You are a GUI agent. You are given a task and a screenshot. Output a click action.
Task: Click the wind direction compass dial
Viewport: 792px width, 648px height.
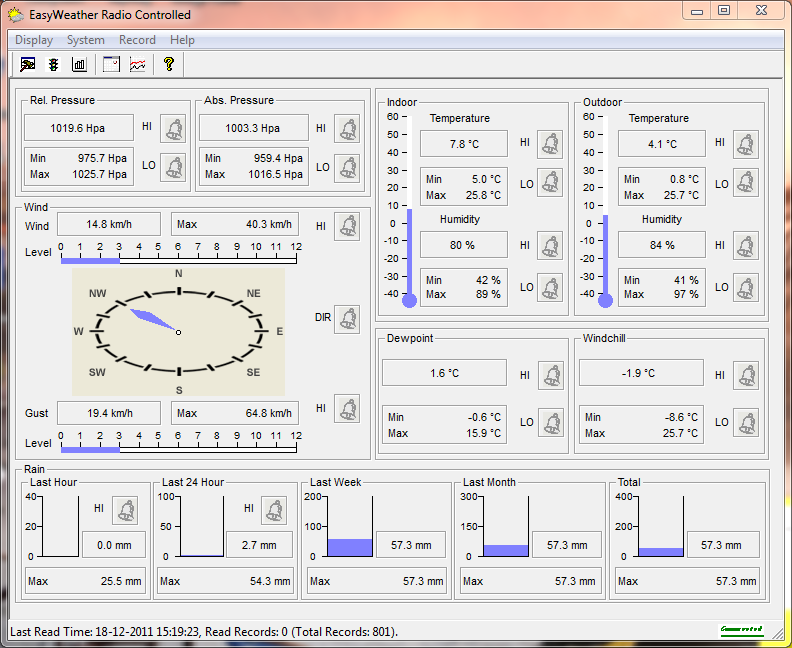coord(178,332)
